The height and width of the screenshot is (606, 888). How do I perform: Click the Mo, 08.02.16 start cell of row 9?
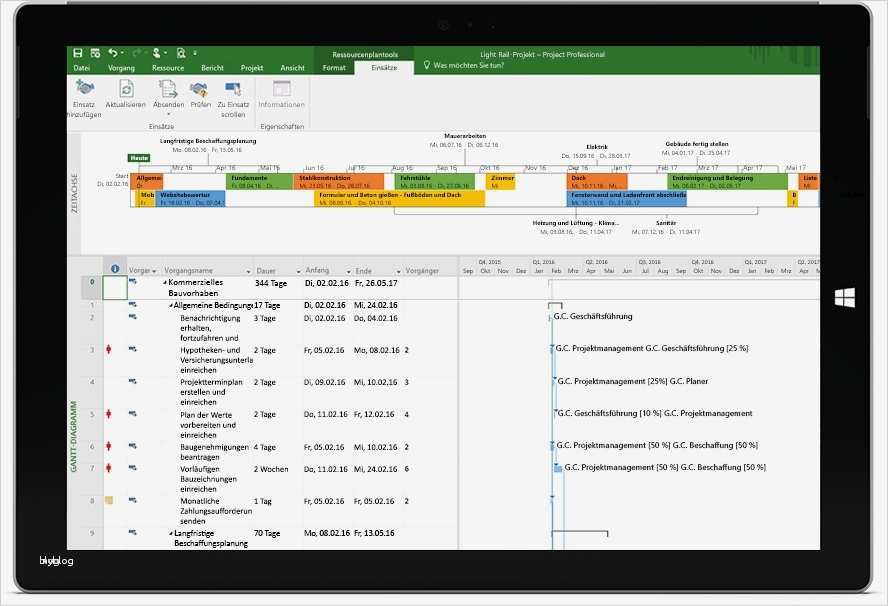click(327, 533)
